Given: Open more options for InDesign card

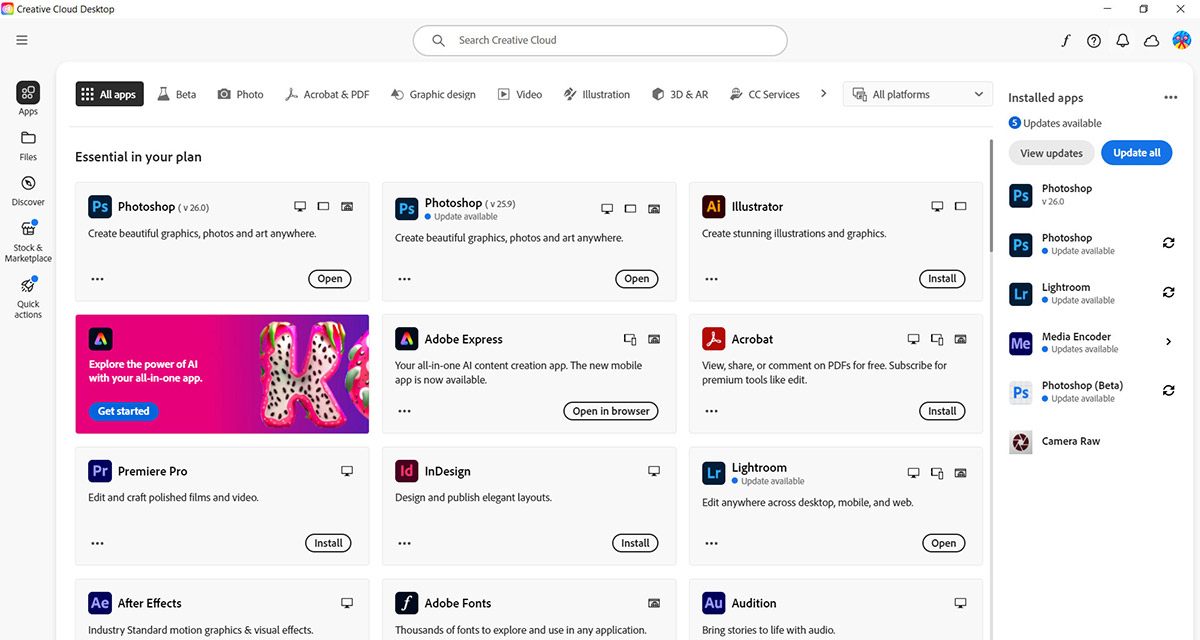Looking at the screenshot, I should tap(404, 543).
